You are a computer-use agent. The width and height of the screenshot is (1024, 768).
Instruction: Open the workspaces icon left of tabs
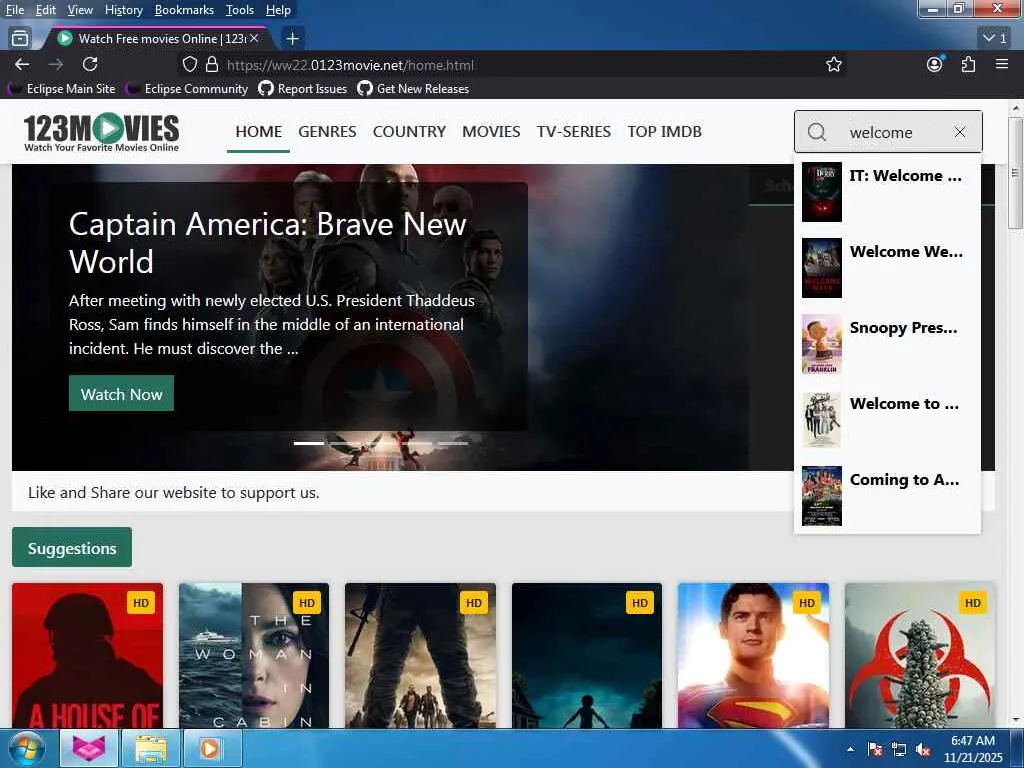coord(20,39)
